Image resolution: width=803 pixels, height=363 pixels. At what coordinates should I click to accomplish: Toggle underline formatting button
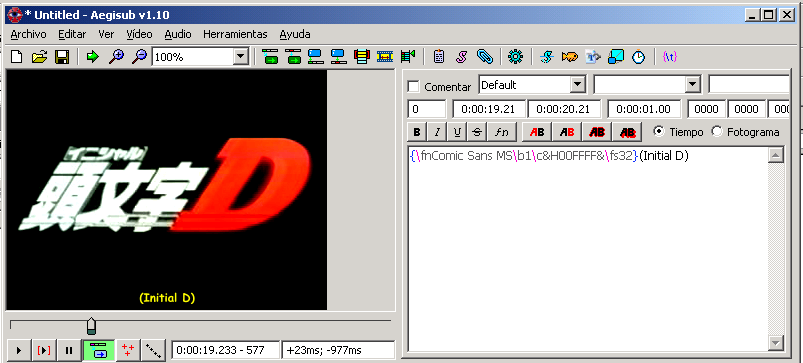tap(457, 132)
